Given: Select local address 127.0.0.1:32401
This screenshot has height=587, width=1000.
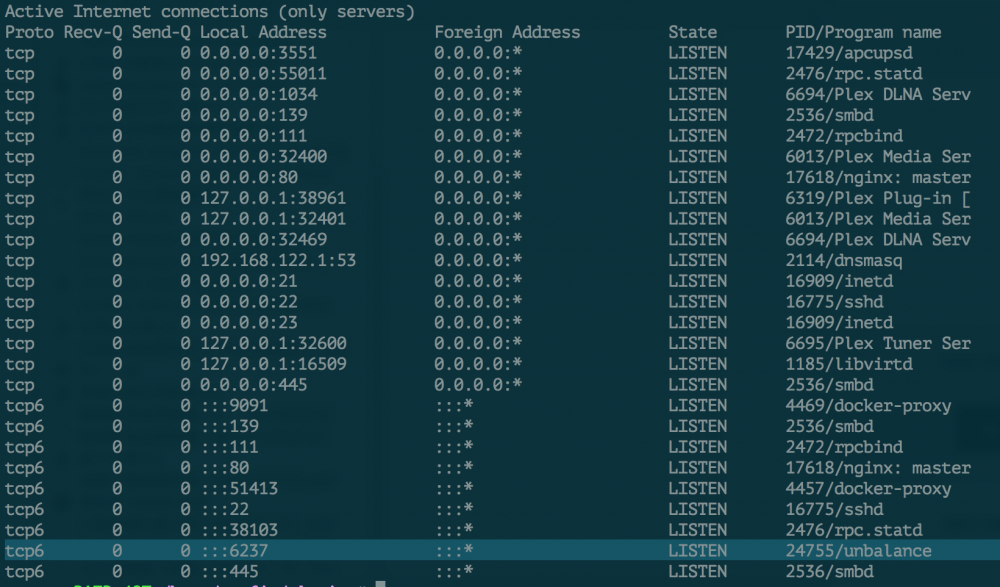Looking at the screenshot, I should pos(273,219).
